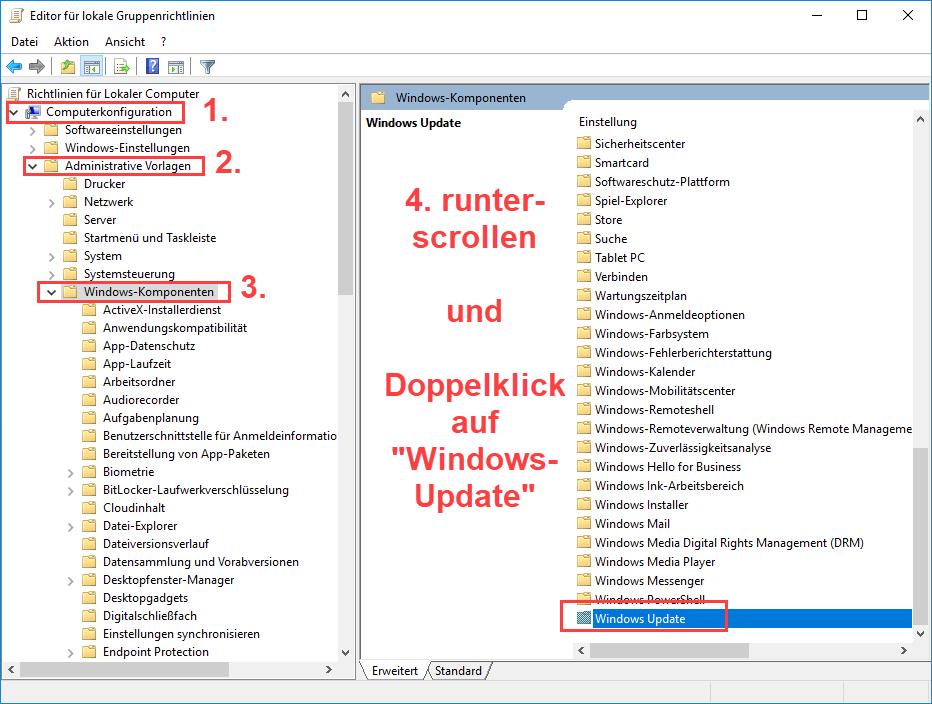Click the Windows Update selected folder icon
The height and width of the screenshot is (704, 932).
click(584, 618)
